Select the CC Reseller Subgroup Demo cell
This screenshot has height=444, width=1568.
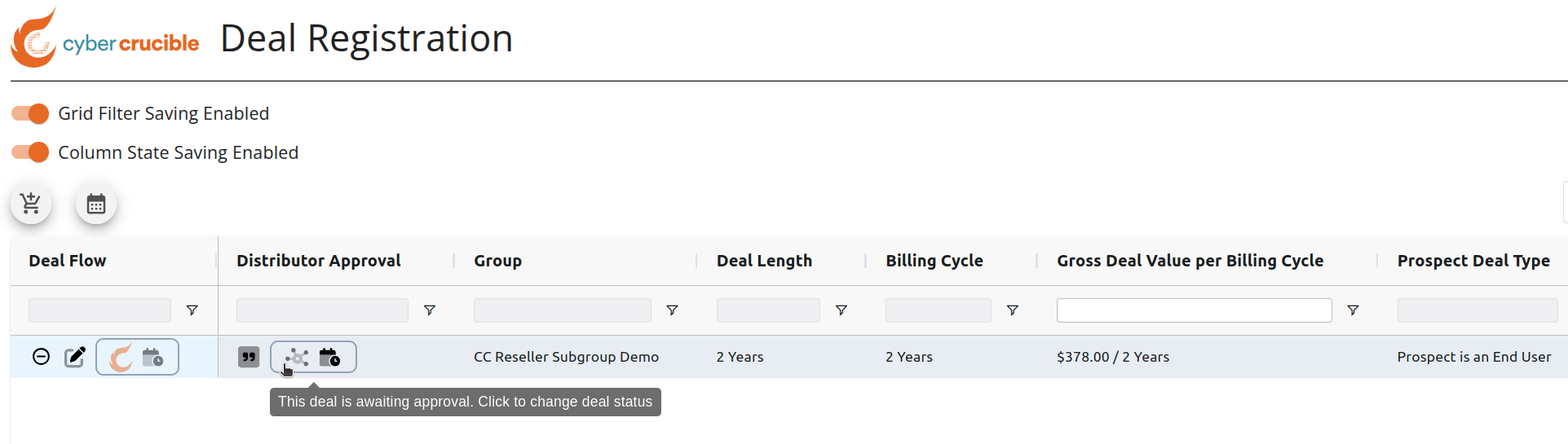pyautogui.click(x=566, y=357)
